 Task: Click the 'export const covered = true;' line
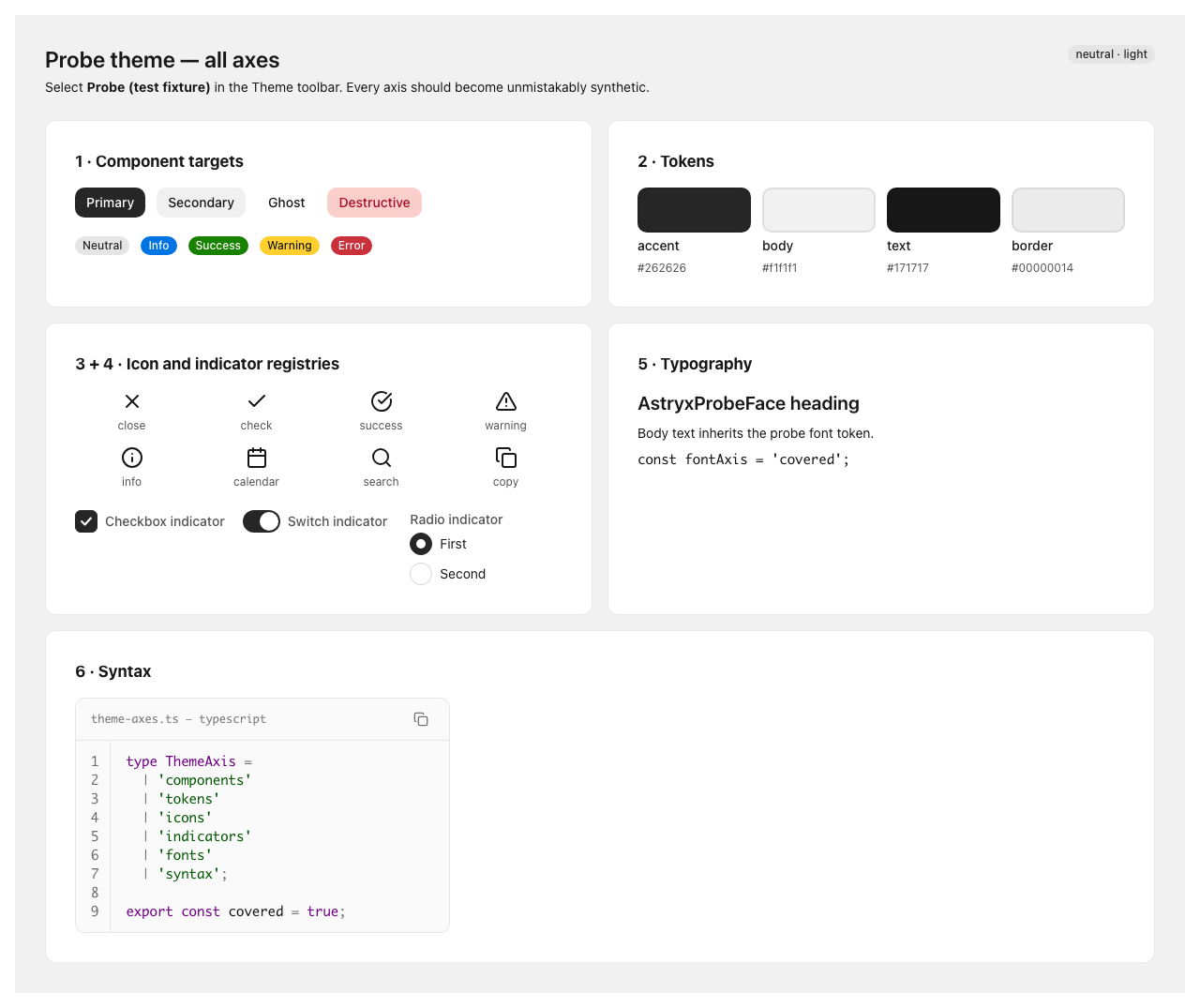[x=236, y=911]
